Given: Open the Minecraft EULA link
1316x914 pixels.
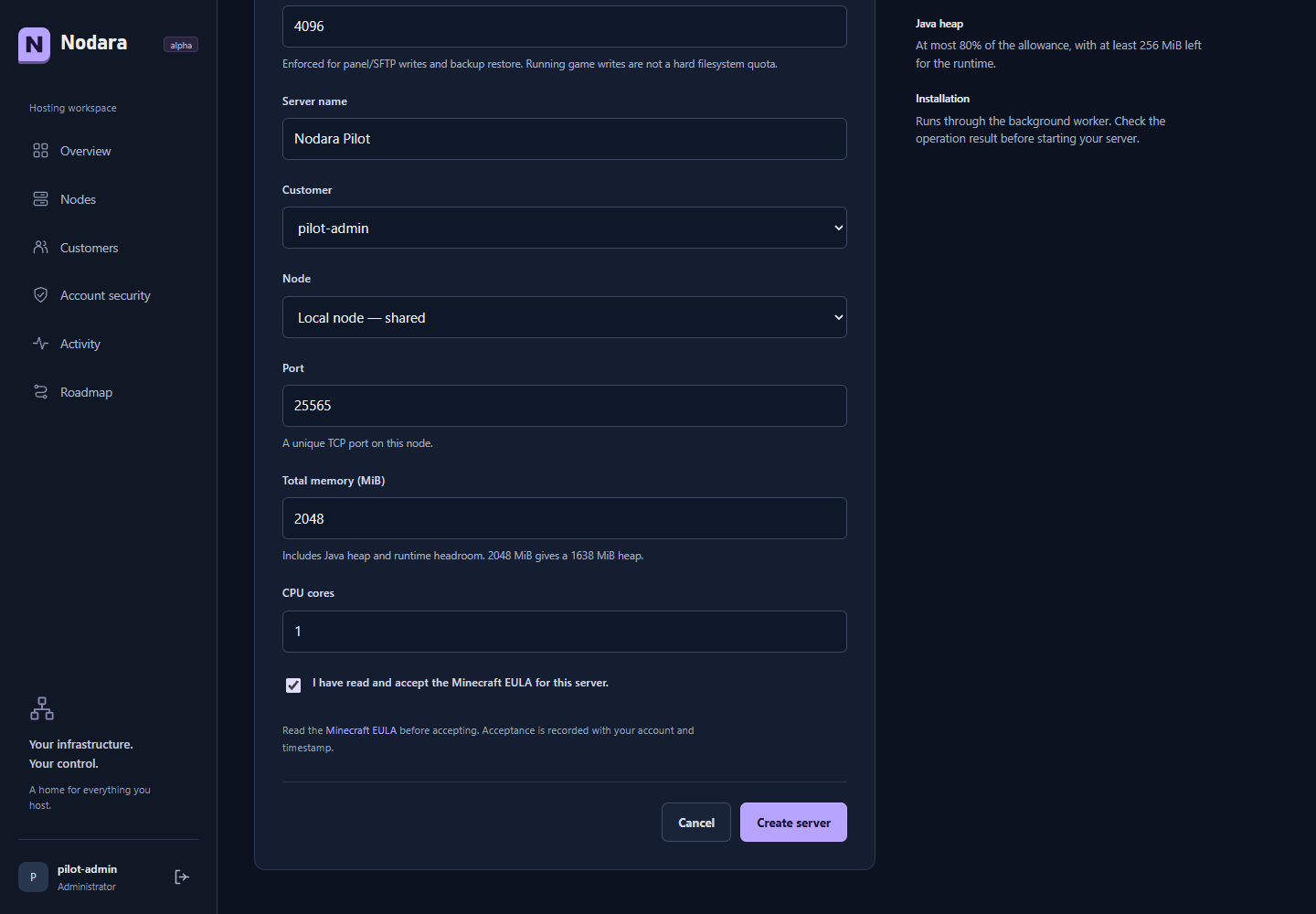Looking at the screenshot, I should tap(361, 730).
